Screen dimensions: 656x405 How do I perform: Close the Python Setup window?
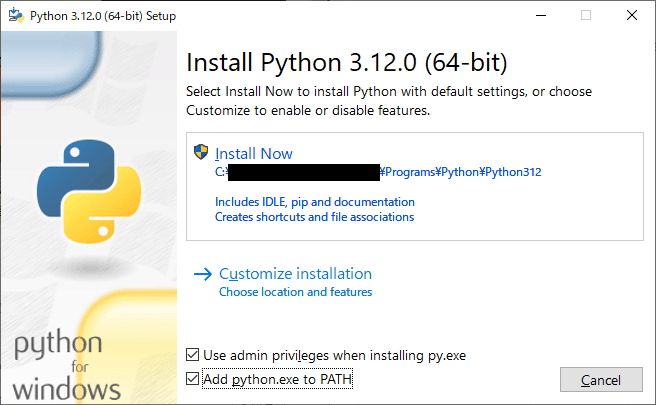coord(632,15)
